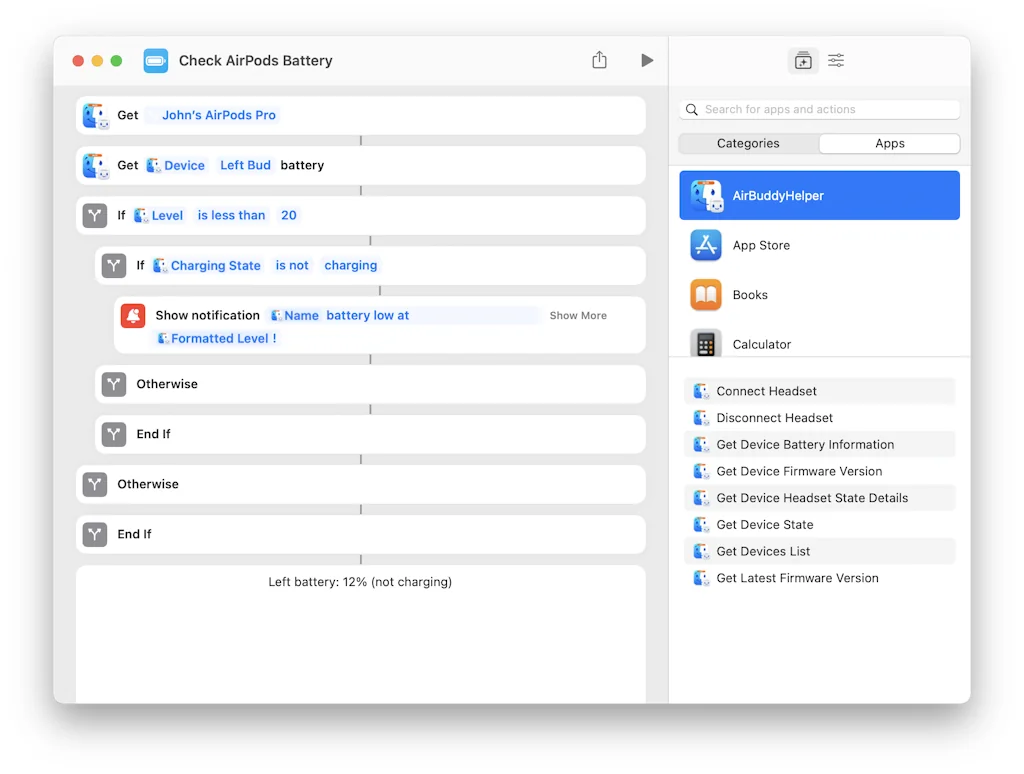This screenshot has height=774, width=1024.
Task: Select the Calculator app in the list
Action: click(x=761, y=344)
